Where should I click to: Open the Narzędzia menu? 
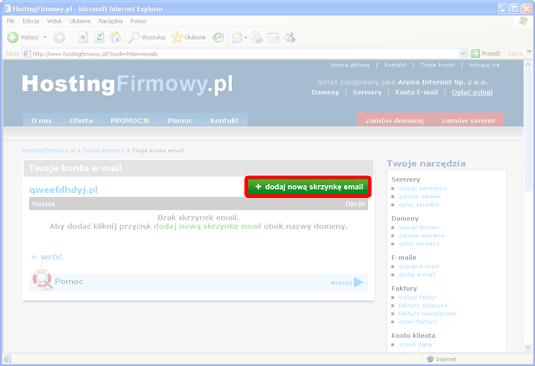click(x=110, y=21)
